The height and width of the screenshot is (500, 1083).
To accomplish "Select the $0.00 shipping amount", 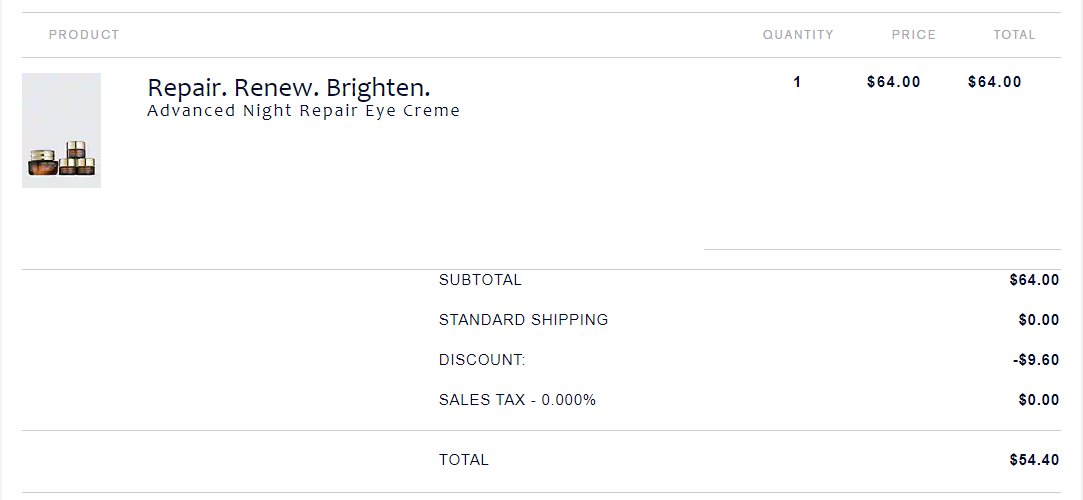I will [x=1039, y=320].
